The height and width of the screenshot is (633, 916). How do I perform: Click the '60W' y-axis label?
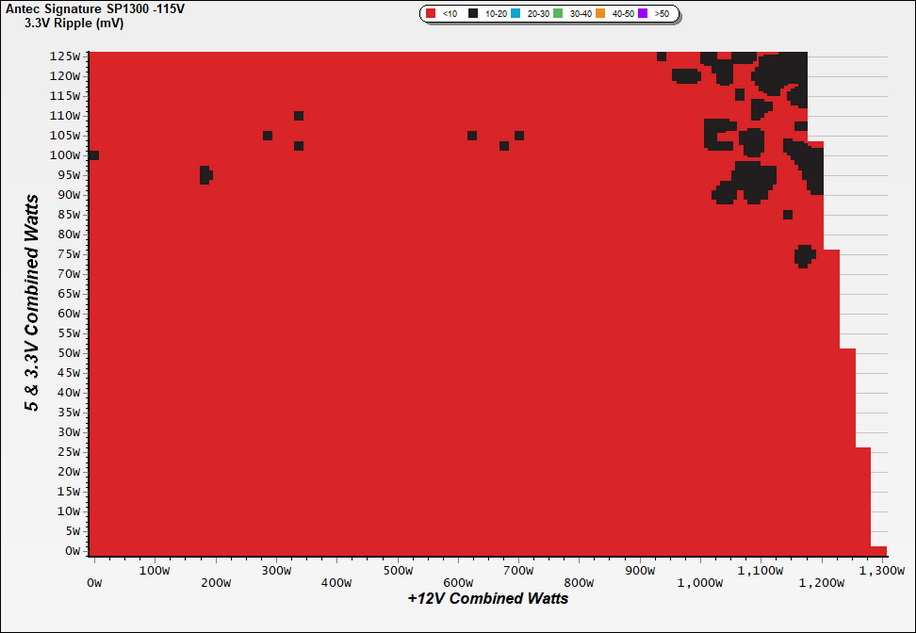(x=68, y=314)
